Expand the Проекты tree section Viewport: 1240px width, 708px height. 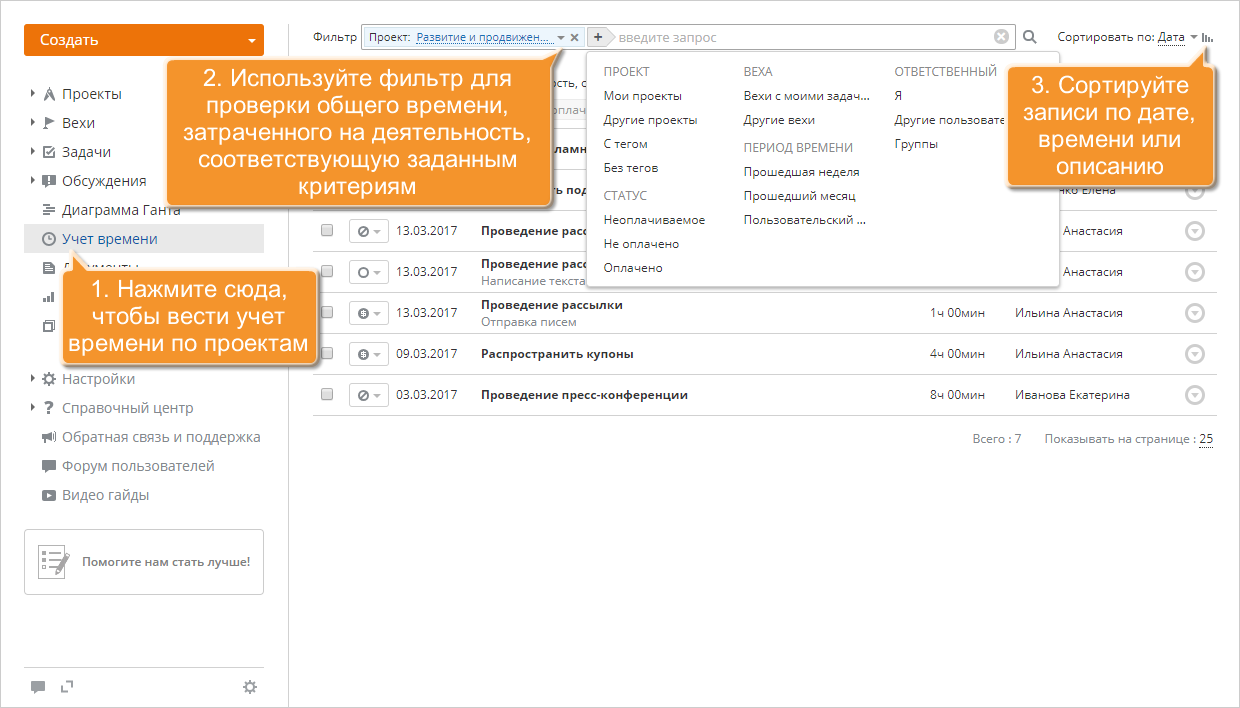[x=33, y=94]
